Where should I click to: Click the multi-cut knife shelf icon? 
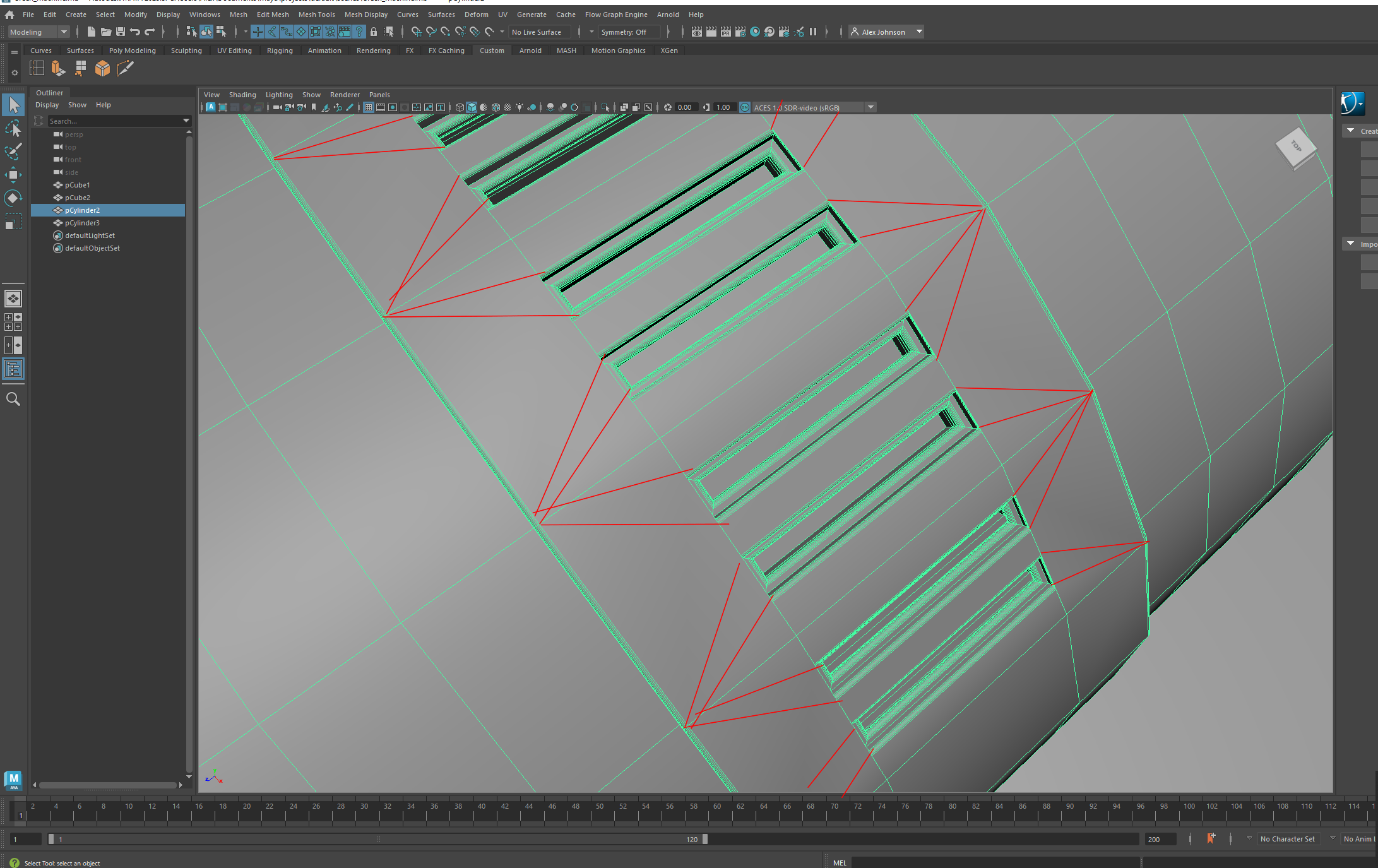(x=125, y=68)
